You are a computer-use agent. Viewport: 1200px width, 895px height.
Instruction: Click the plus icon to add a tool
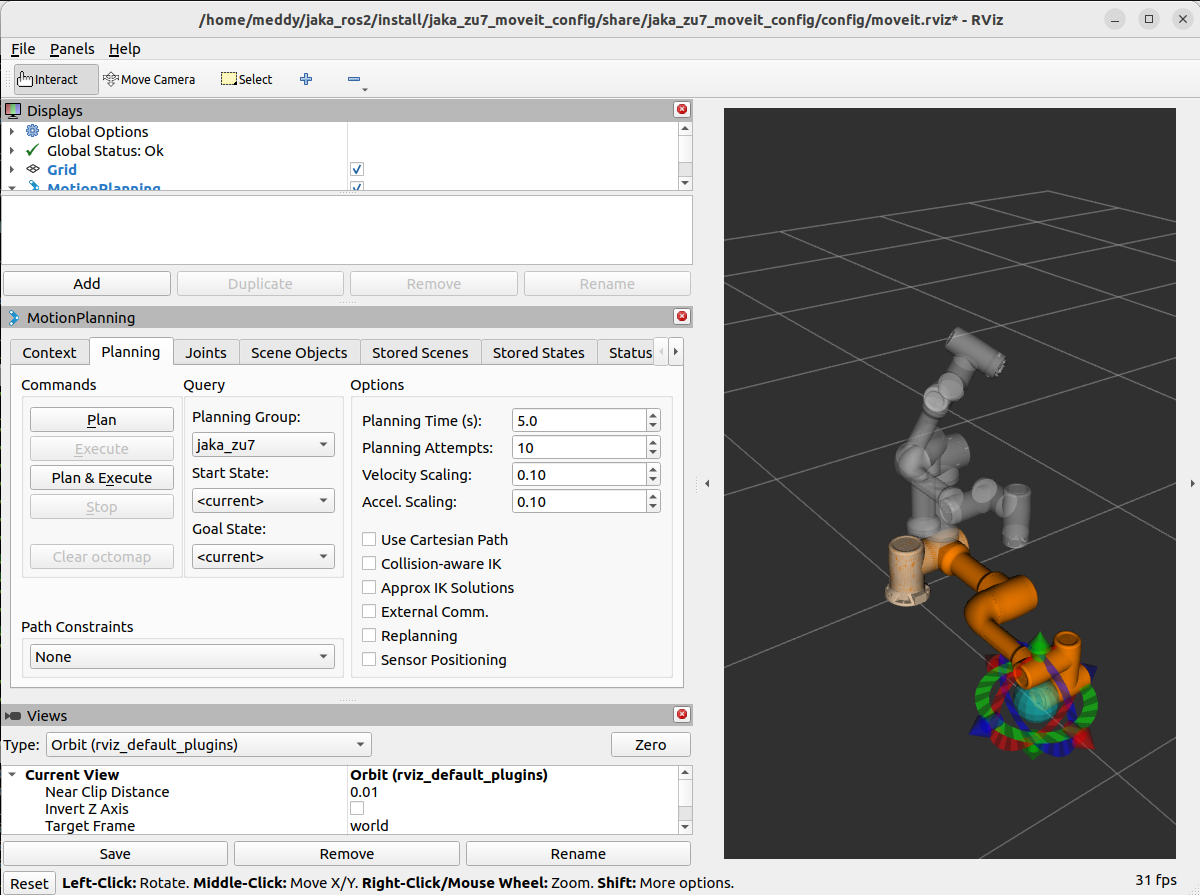306,78
